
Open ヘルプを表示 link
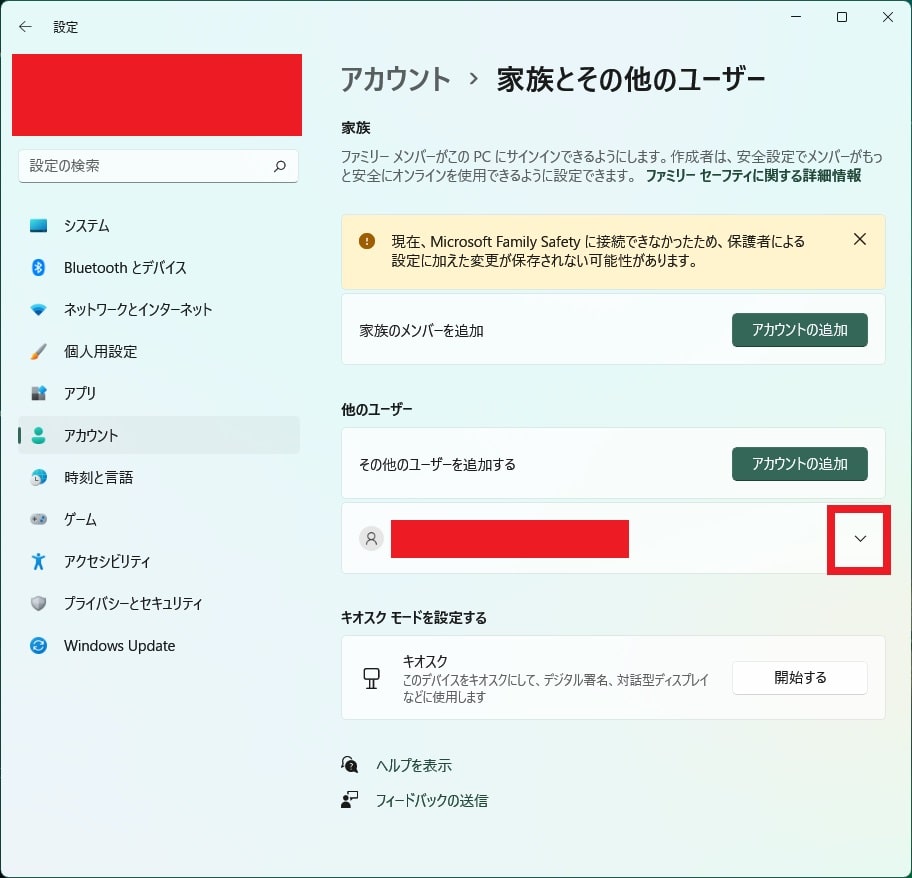coord(414,765)
